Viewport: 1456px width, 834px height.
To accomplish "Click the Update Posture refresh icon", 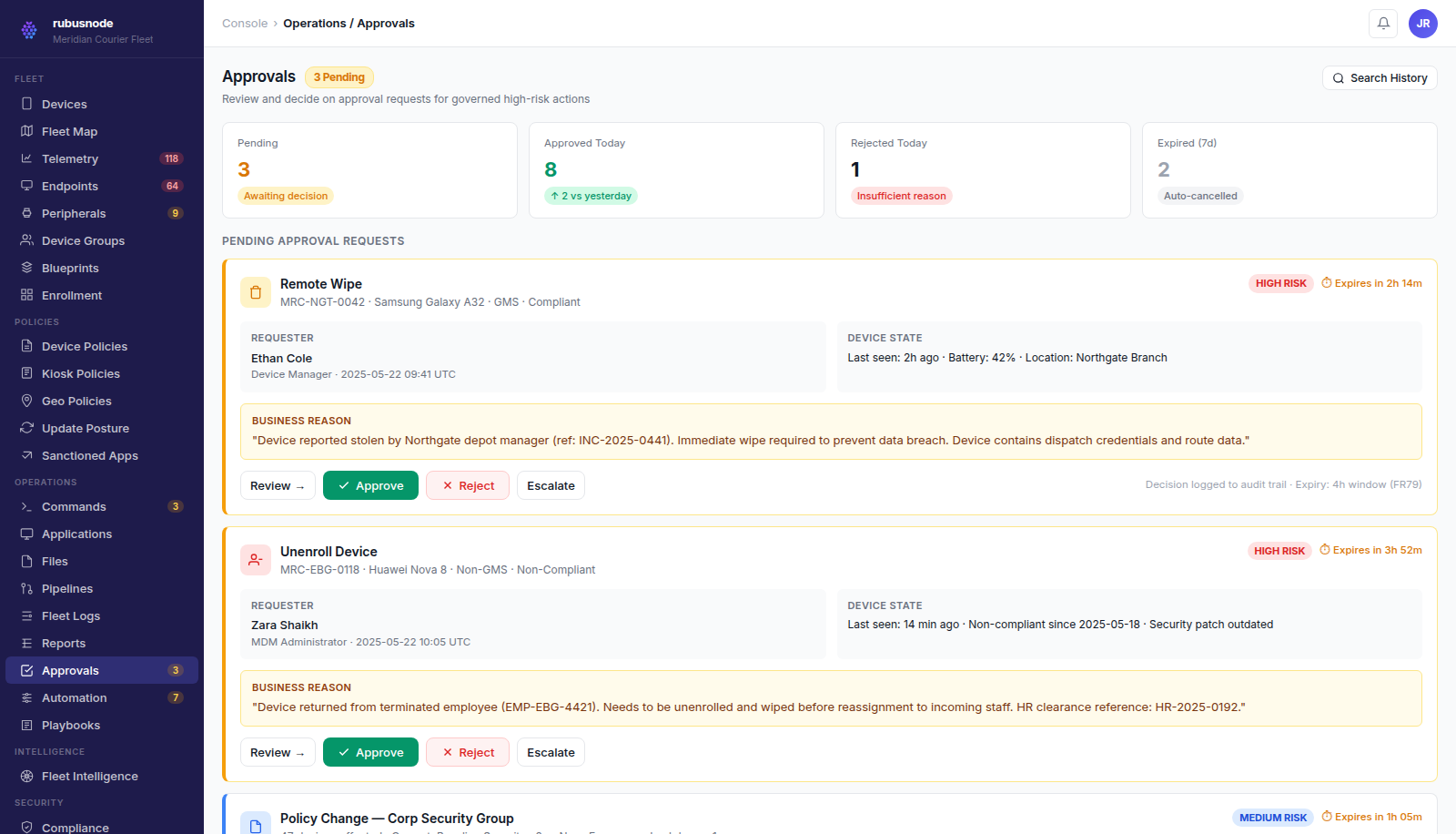I will pos(26,428).
